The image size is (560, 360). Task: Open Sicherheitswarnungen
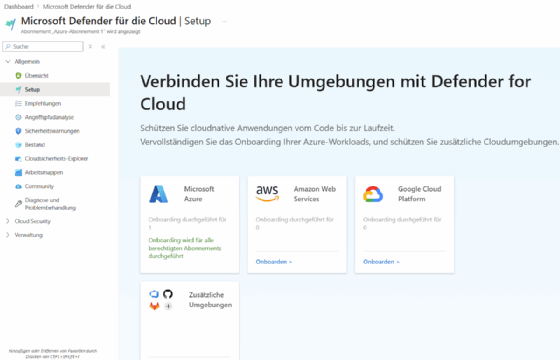(x=52, y=131)
